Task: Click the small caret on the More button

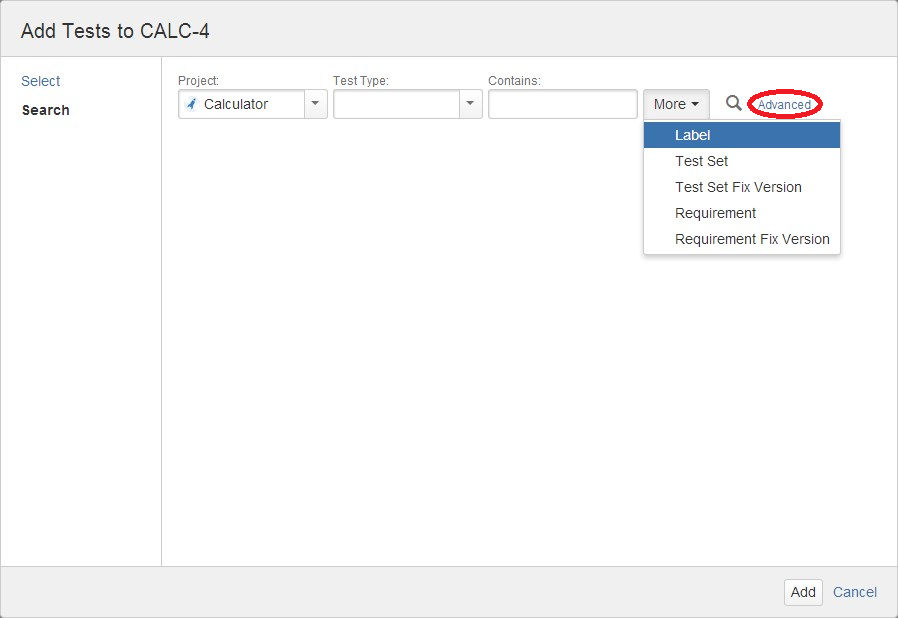Action: (x=695, y=104)
